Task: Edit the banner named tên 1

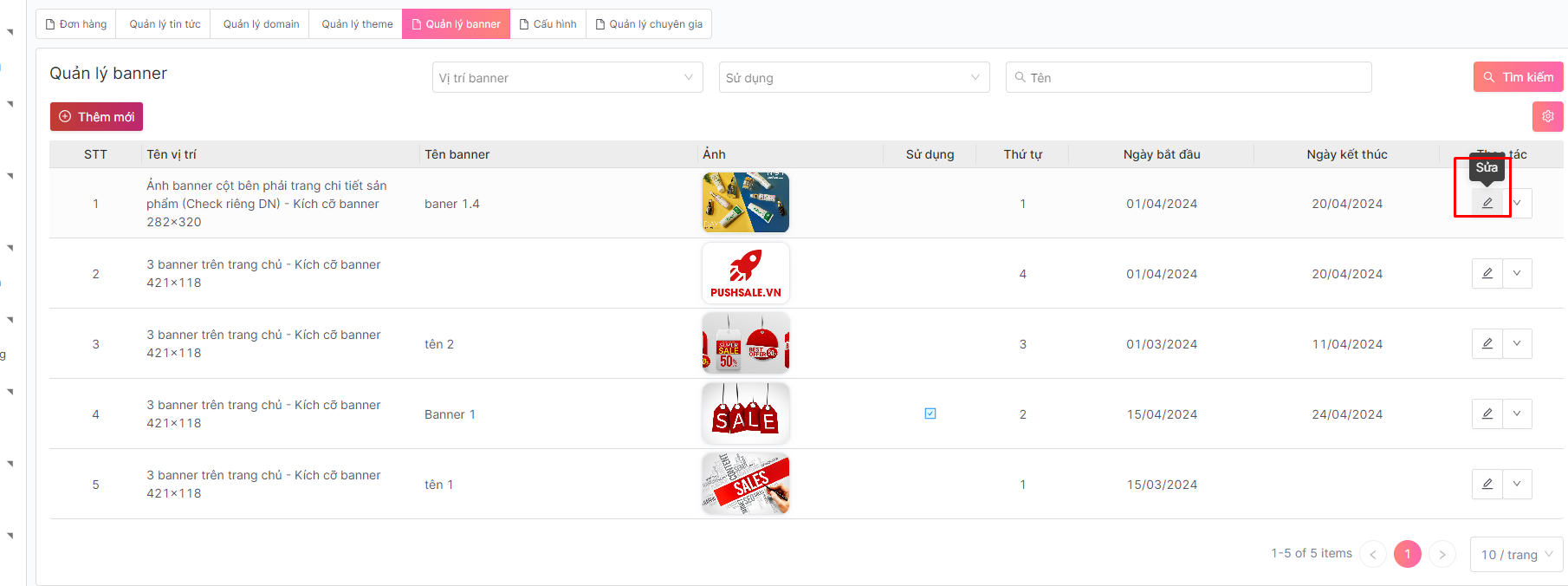Action: (x=1487, y=484)
